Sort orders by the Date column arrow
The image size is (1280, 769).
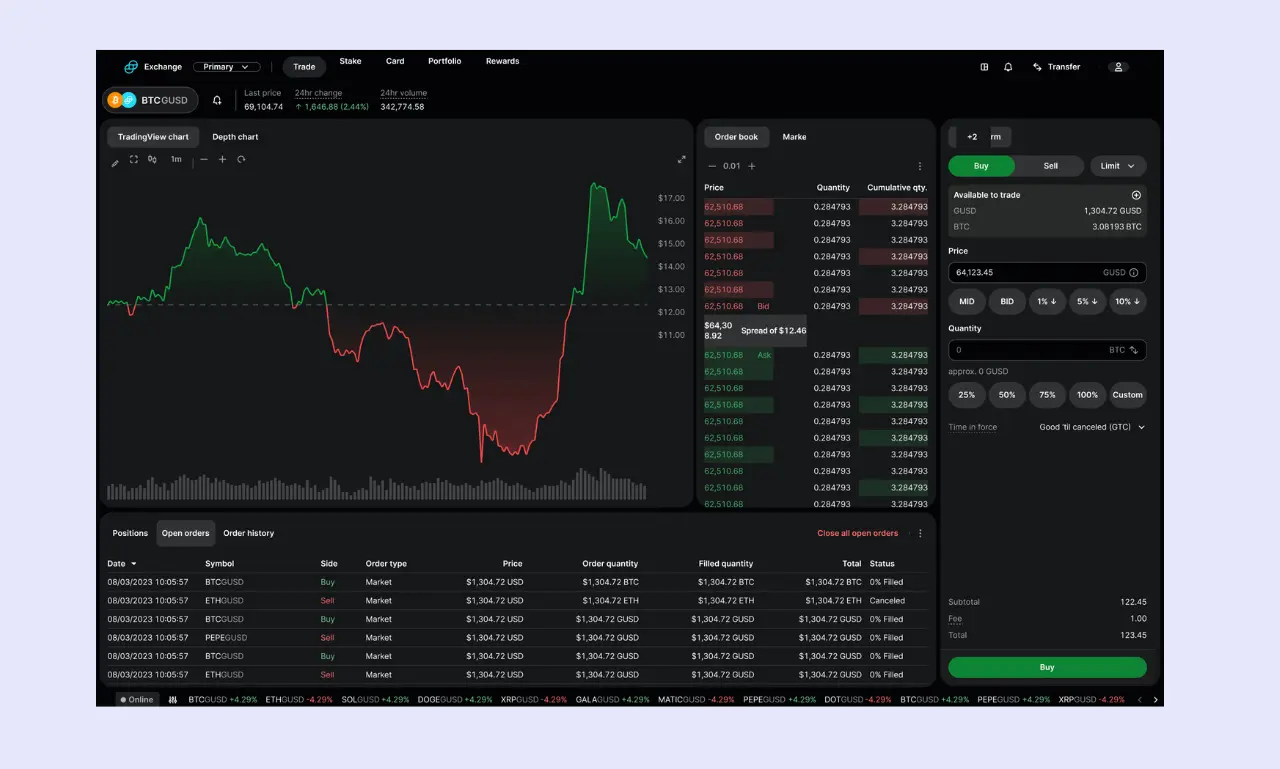click(134, 564)
